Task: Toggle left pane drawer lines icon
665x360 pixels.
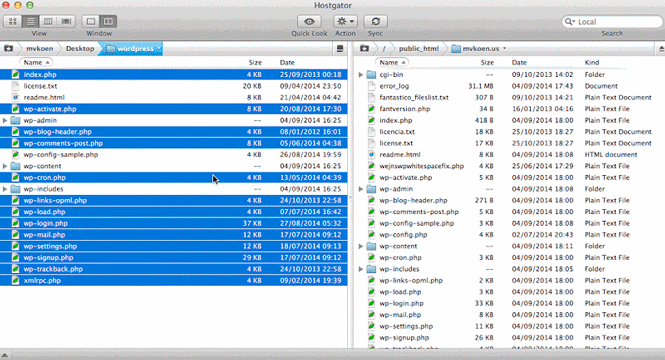Action: (x=340, y=49)
